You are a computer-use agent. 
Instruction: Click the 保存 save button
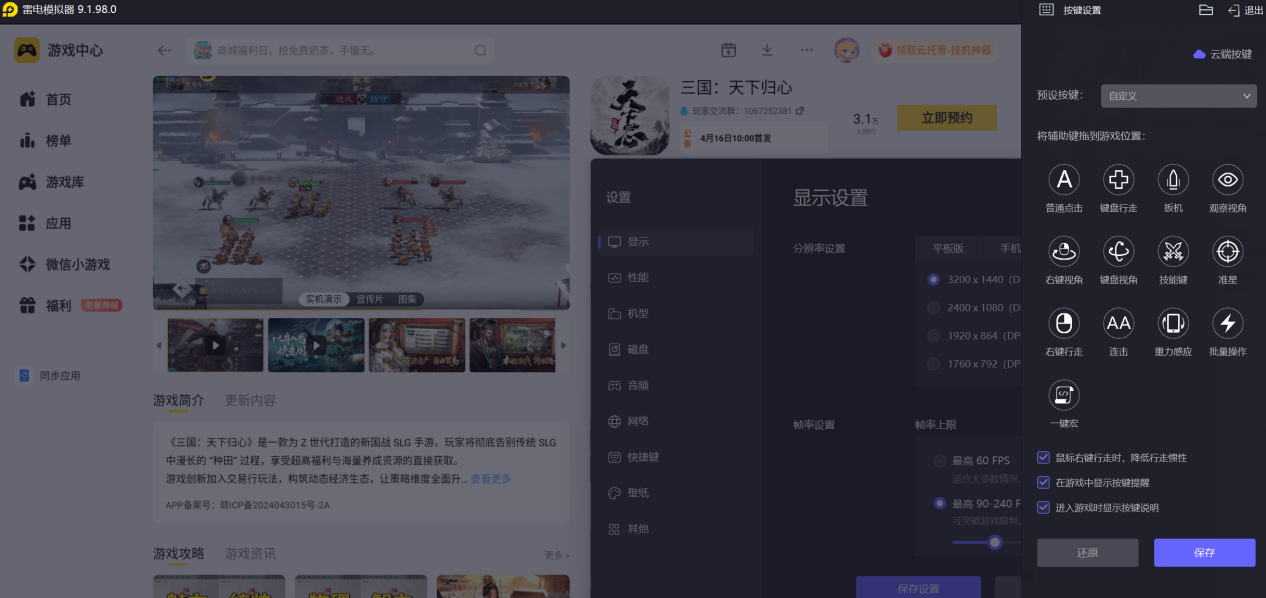tap(1204, 553)
